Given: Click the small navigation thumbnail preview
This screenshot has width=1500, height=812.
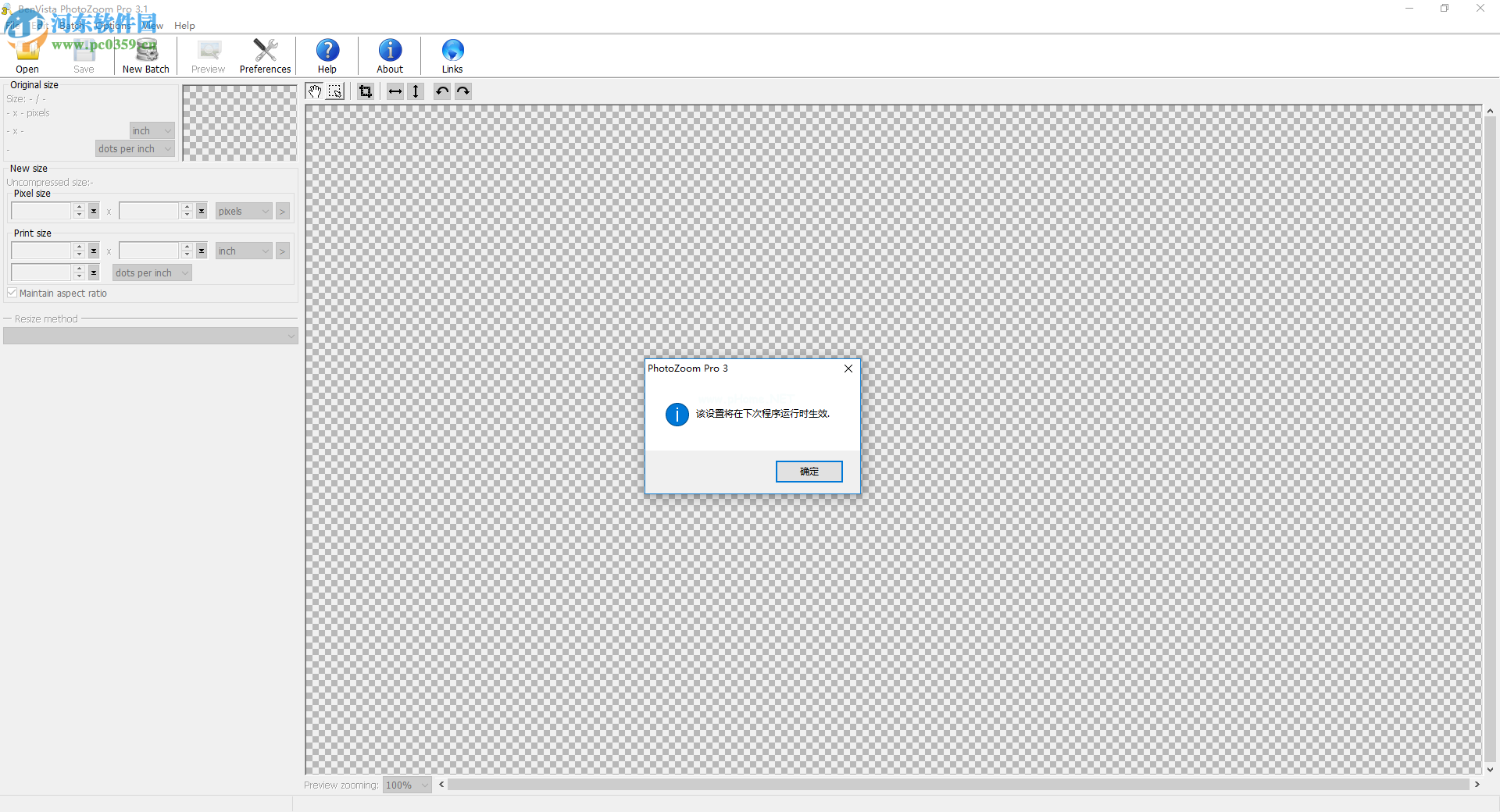Looking at the screenshot, I should pyautogui.click(x=239, y=123).
